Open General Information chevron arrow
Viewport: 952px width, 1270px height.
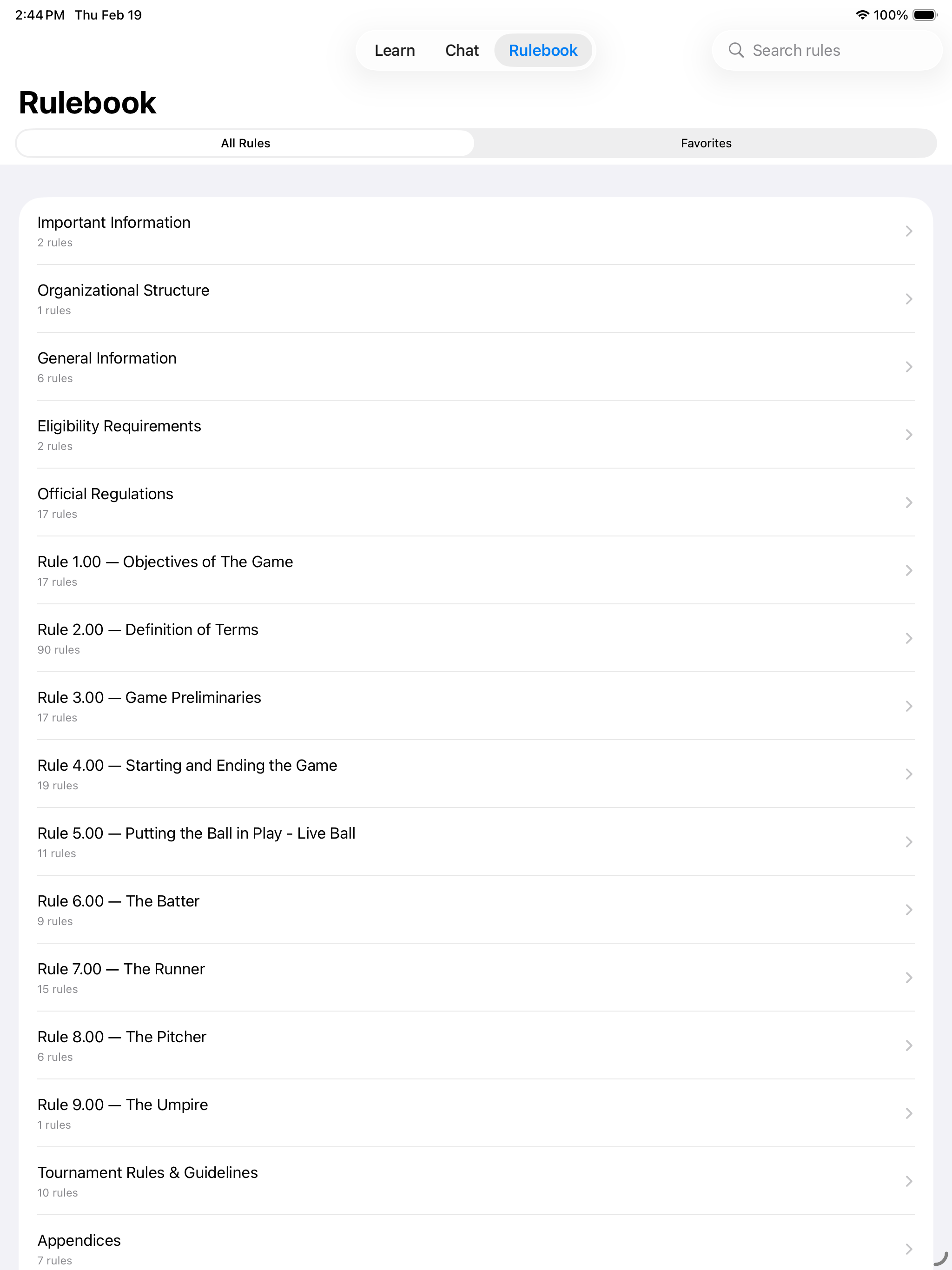pos(908,367)
